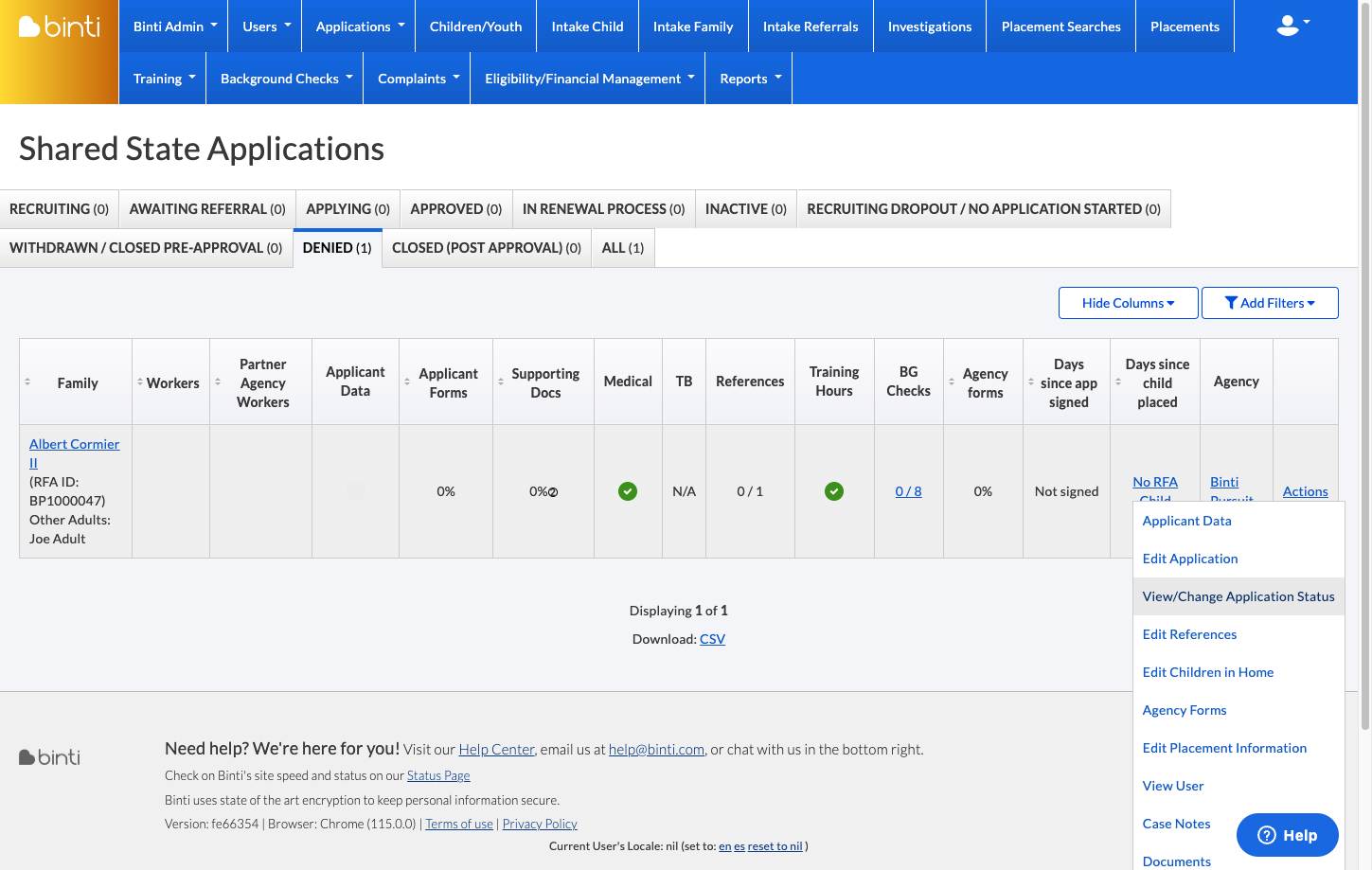This screenshot has height=870, width=1372.
Task: Open the Applications dropdown menu
Action: (x=360, y=27)
